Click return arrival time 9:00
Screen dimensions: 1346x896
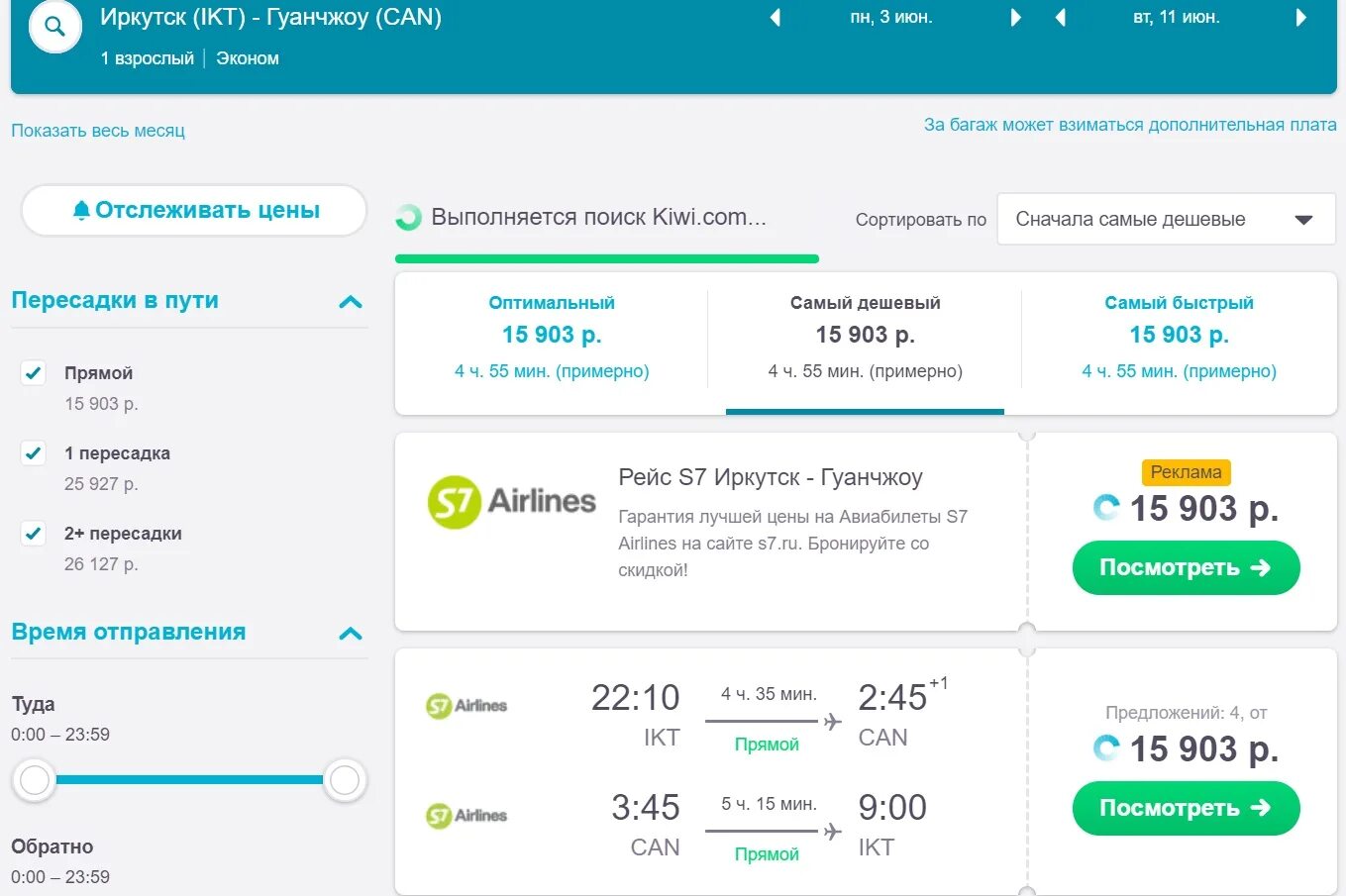tap(892, 808)
